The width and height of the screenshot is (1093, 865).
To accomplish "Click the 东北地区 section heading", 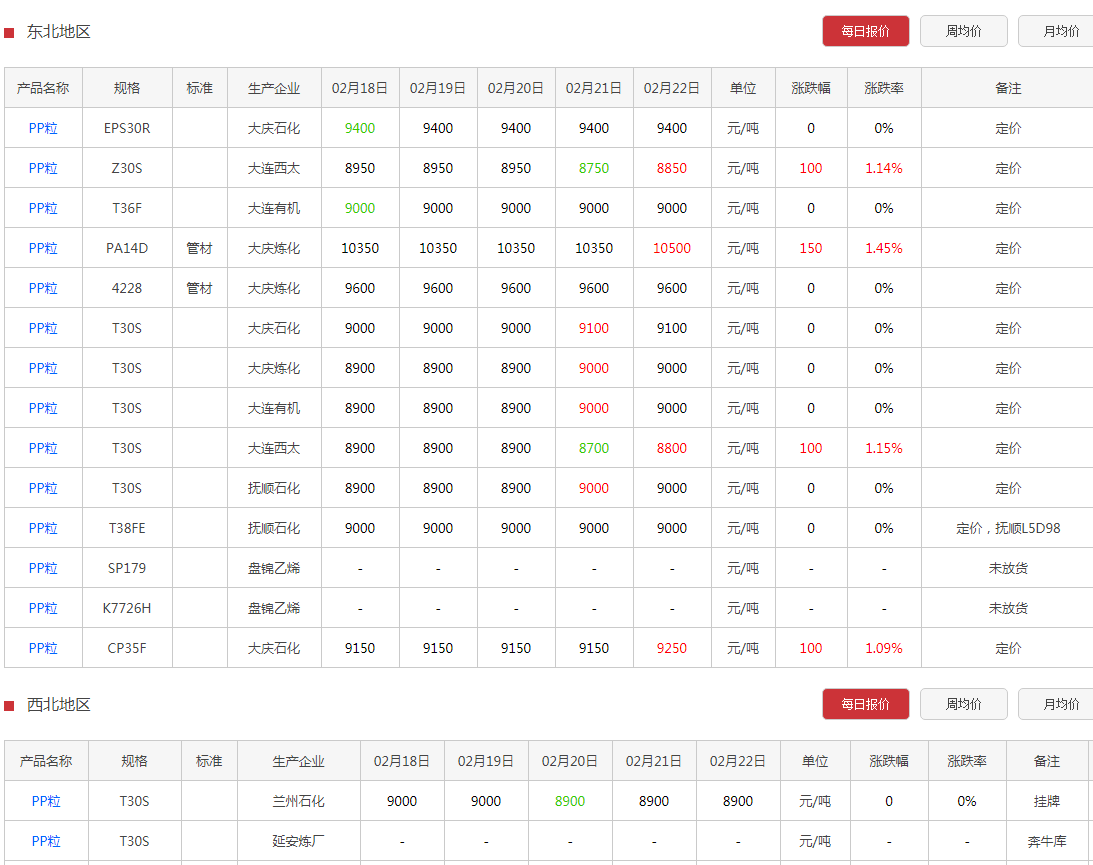I will pos(59,32).
